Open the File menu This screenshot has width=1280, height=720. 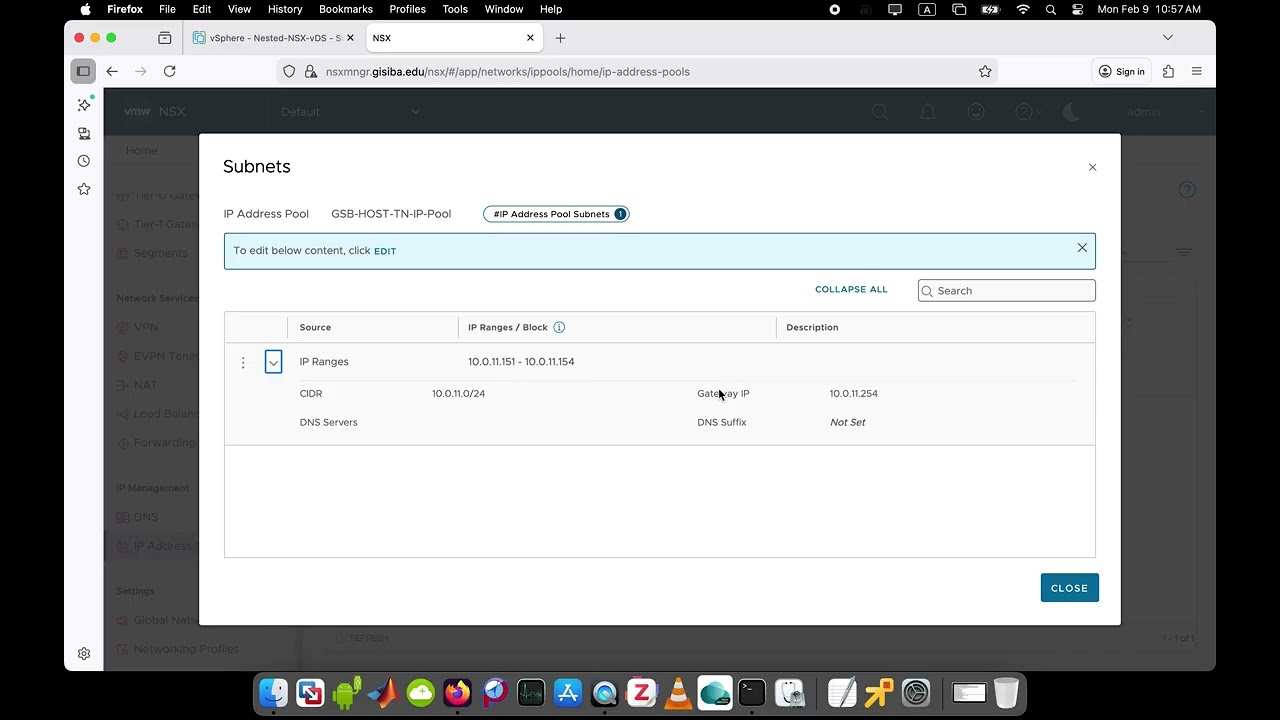tap(167, 9)
